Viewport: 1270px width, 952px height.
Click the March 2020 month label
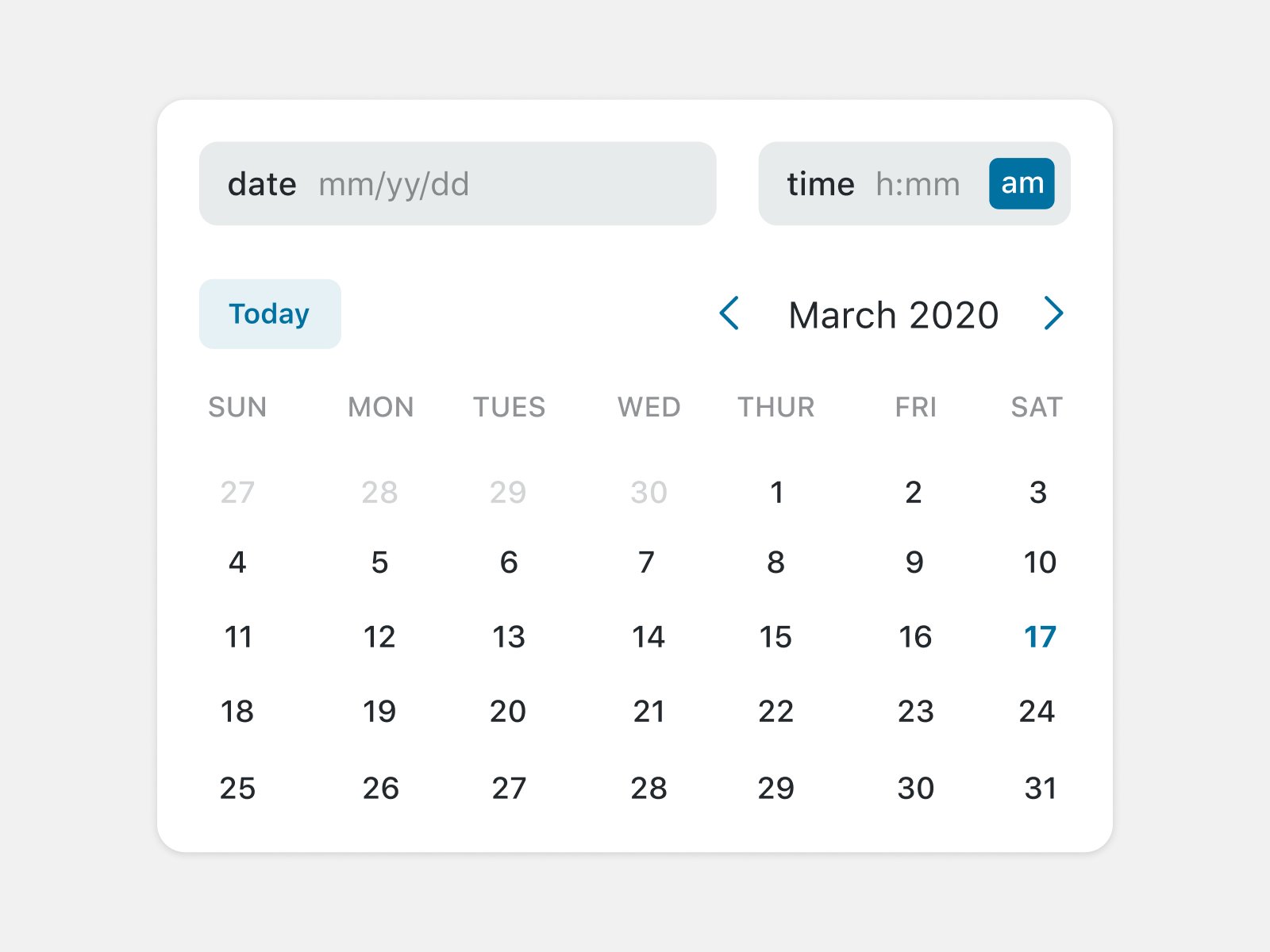tap(892, 314)
